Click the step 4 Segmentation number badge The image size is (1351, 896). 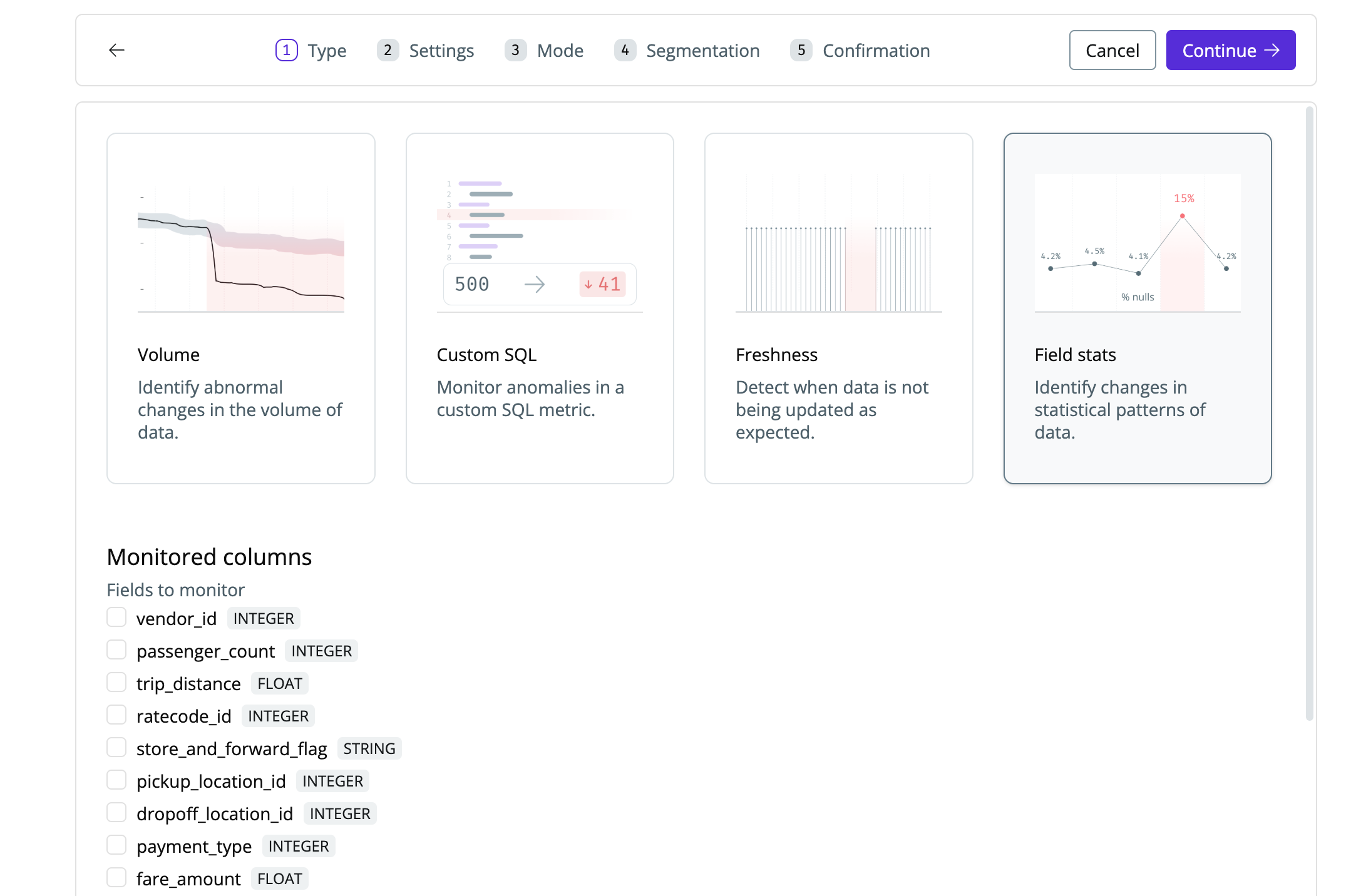[624, 50]
